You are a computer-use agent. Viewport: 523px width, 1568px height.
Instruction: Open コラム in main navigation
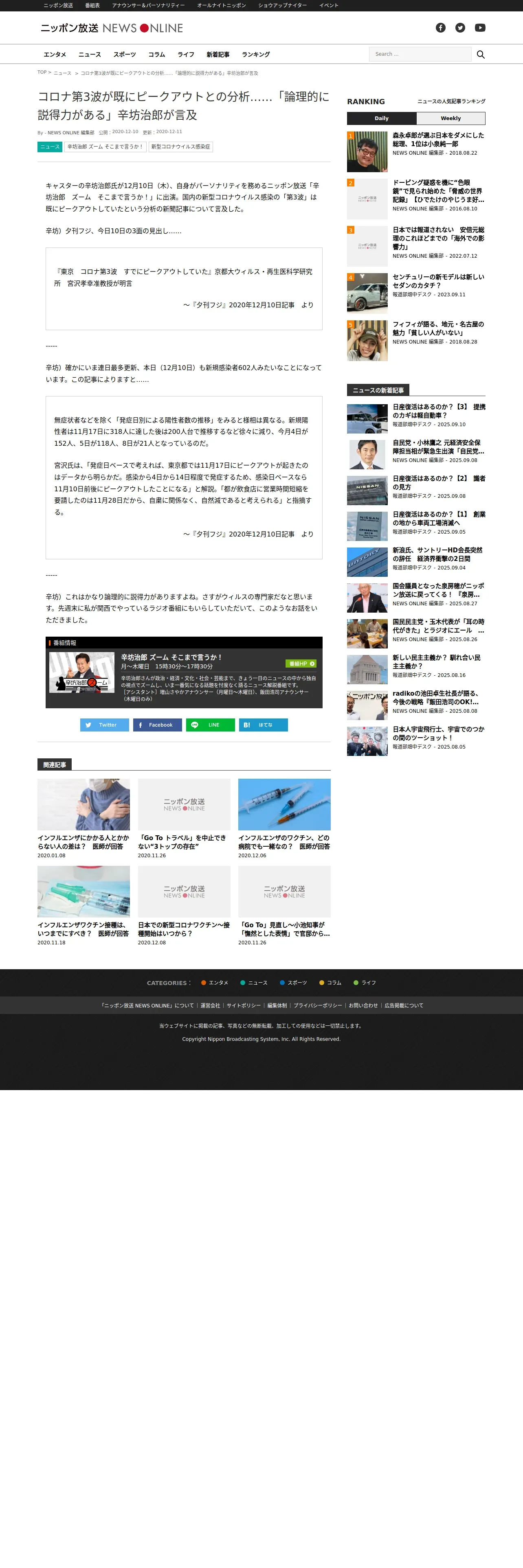point(156,55)
